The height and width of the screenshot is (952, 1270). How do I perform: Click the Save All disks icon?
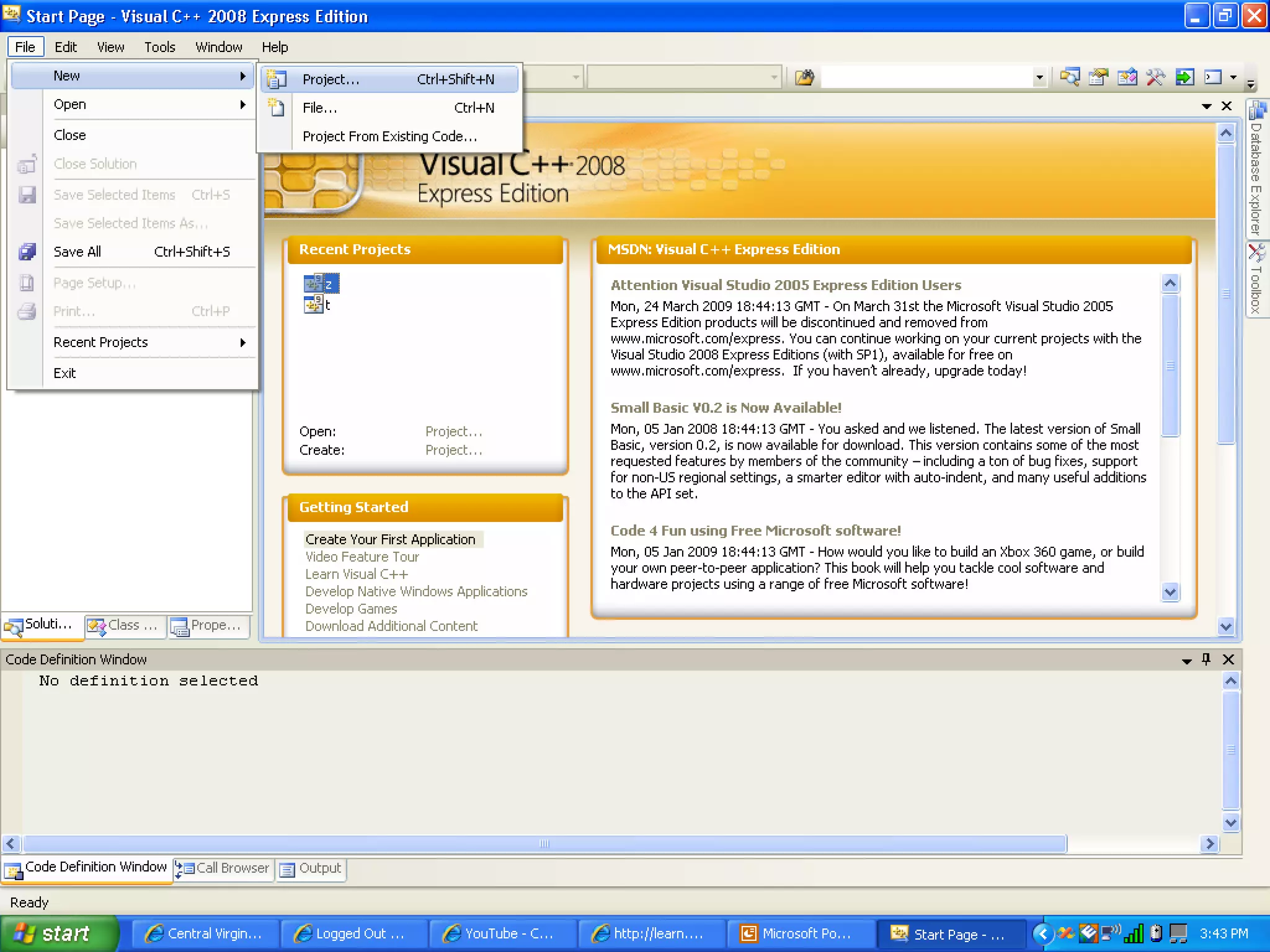click(27, 252)
